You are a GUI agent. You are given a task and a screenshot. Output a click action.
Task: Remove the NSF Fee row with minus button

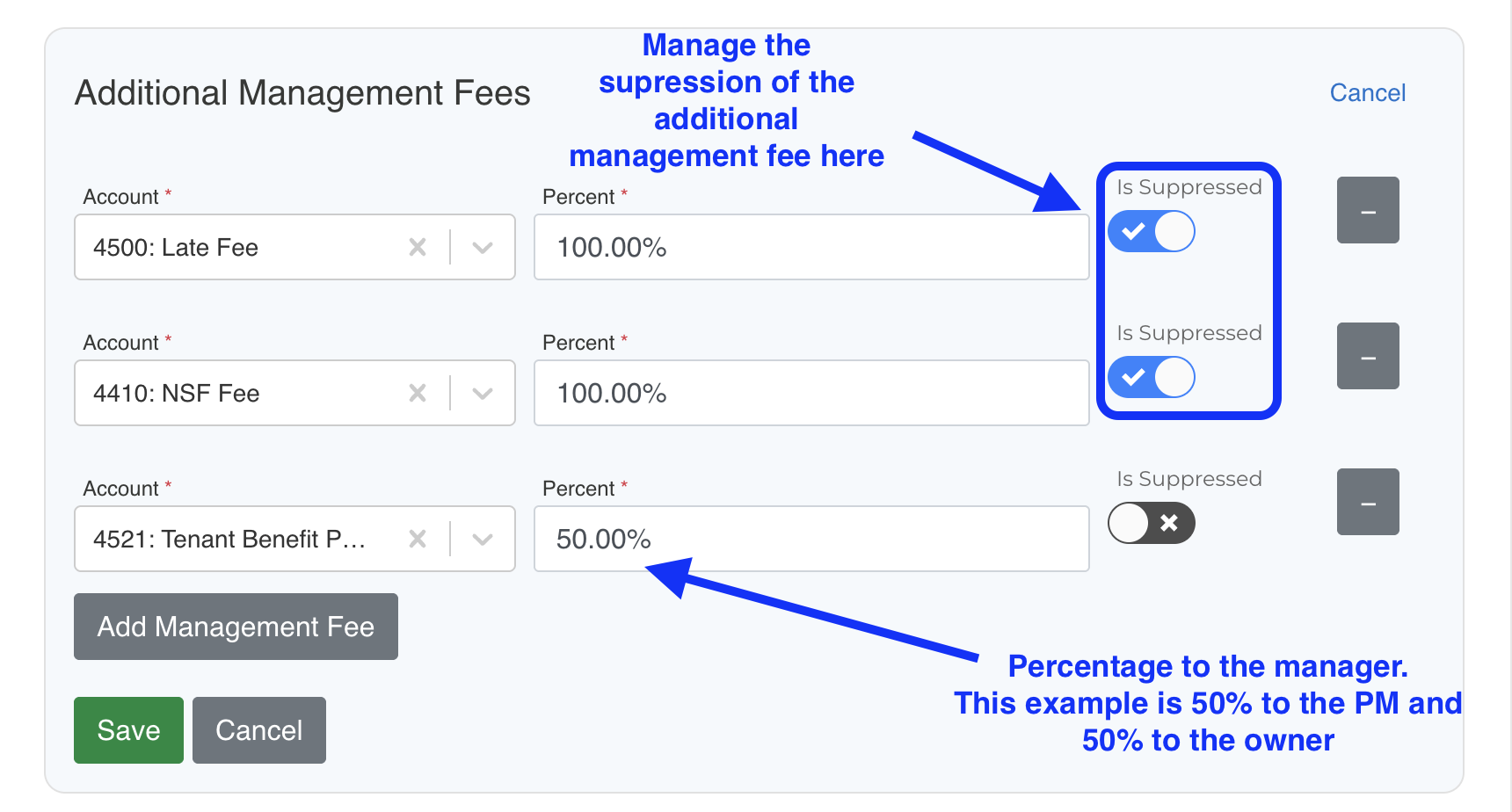click(x=1368, y=357)
